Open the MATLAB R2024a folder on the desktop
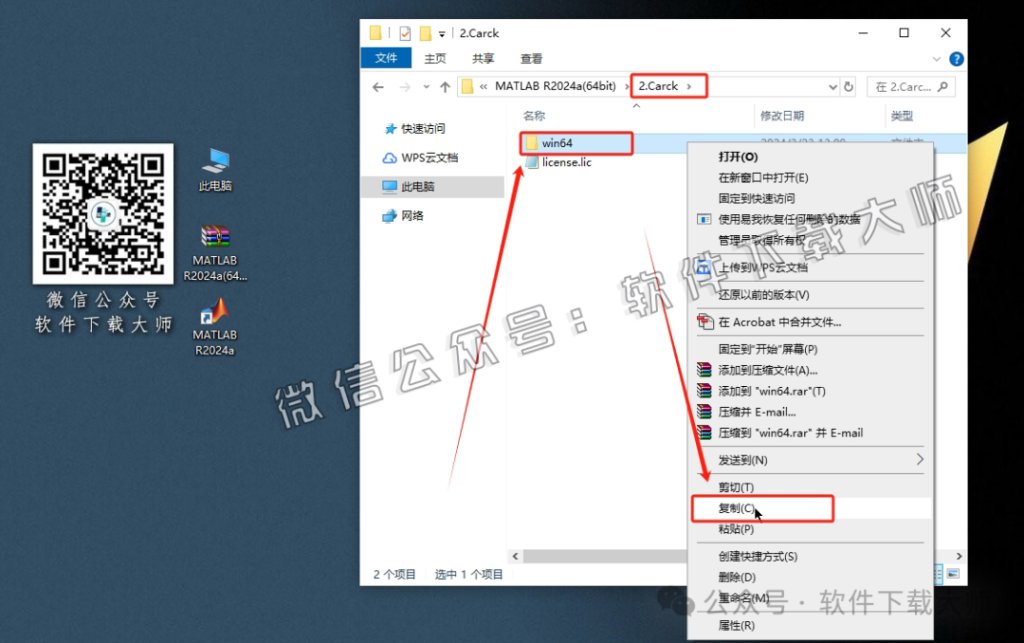 tap(213, 325)
